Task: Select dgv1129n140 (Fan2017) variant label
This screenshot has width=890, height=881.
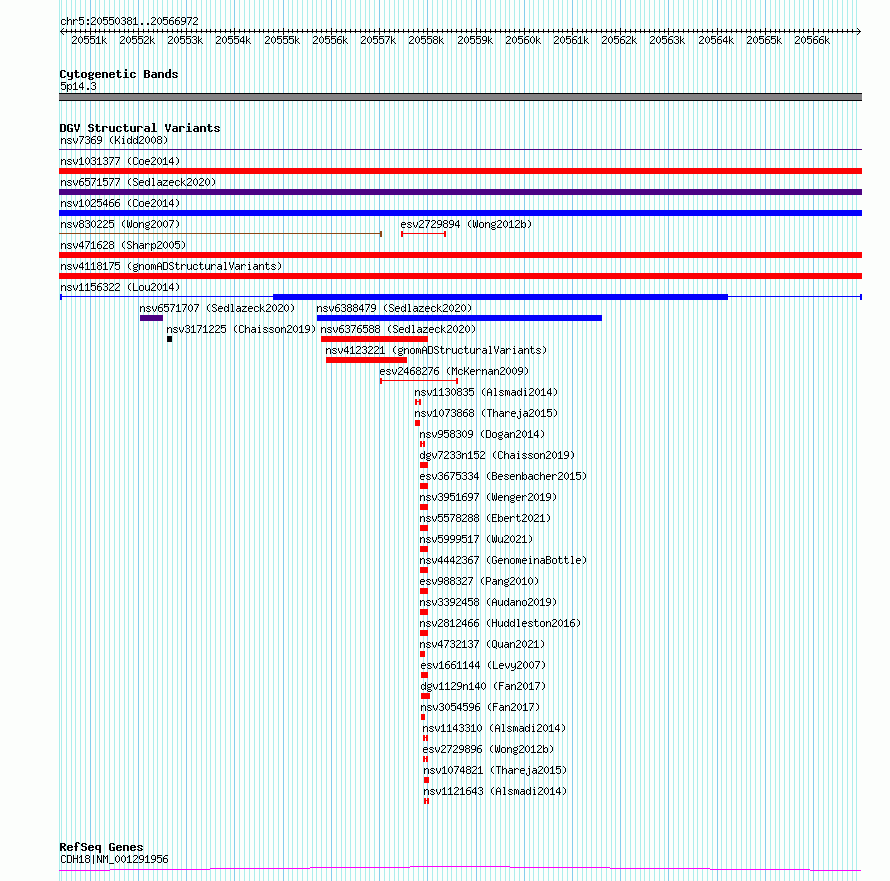Action: 483,686
